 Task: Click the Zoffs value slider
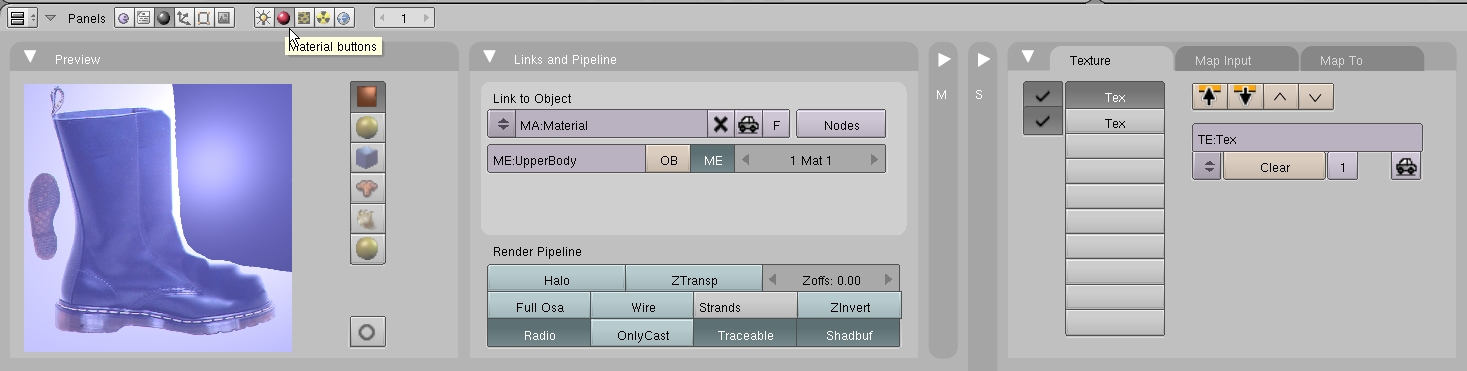click(x=831, y=280)
